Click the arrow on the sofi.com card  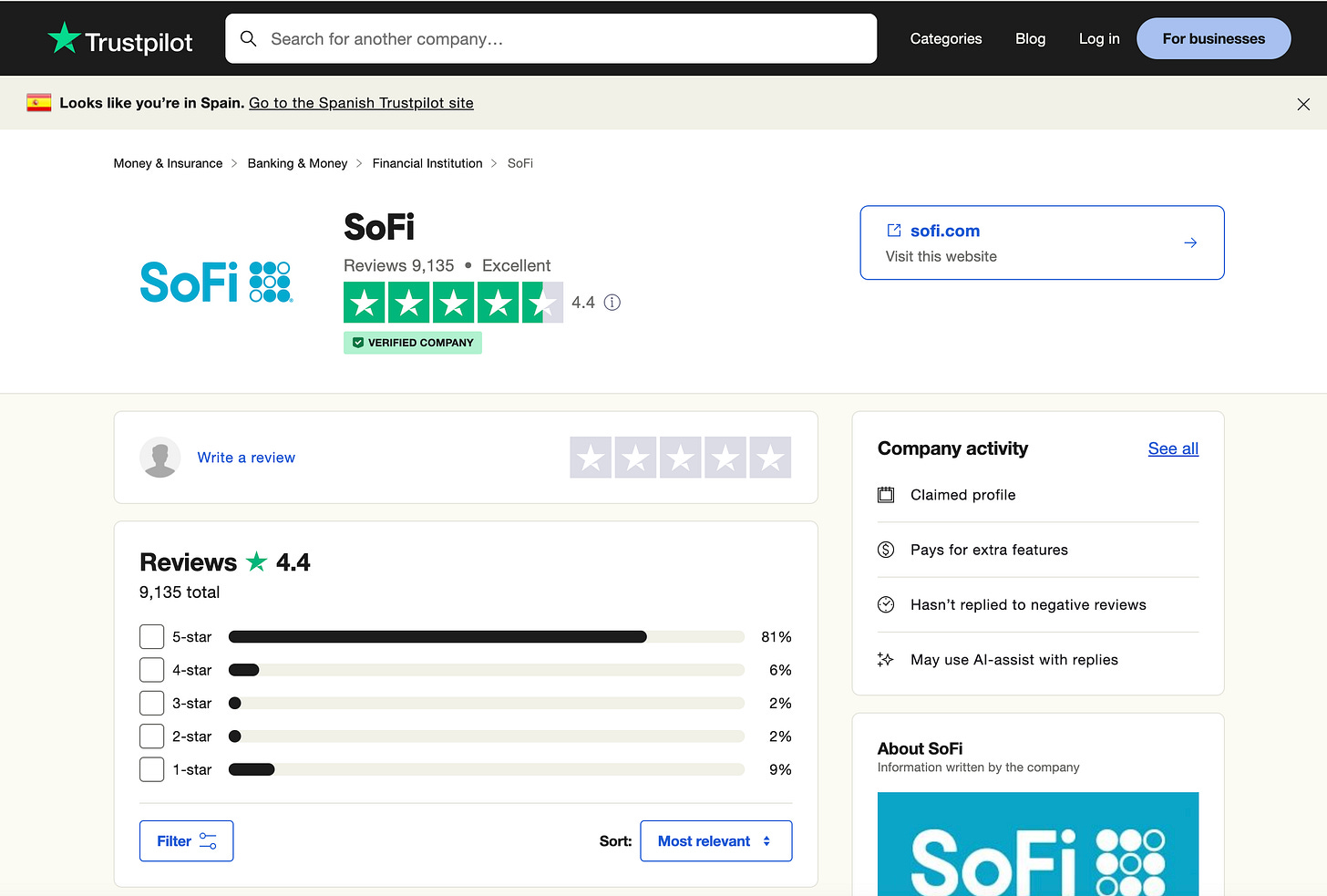tap(1190, 242)
